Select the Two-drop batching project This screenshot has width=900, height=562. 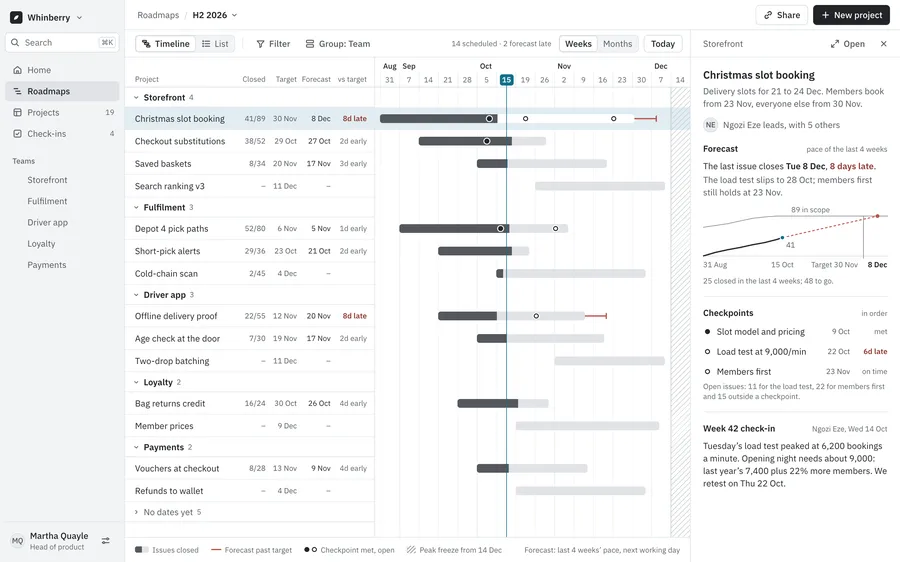pos(172,361)
